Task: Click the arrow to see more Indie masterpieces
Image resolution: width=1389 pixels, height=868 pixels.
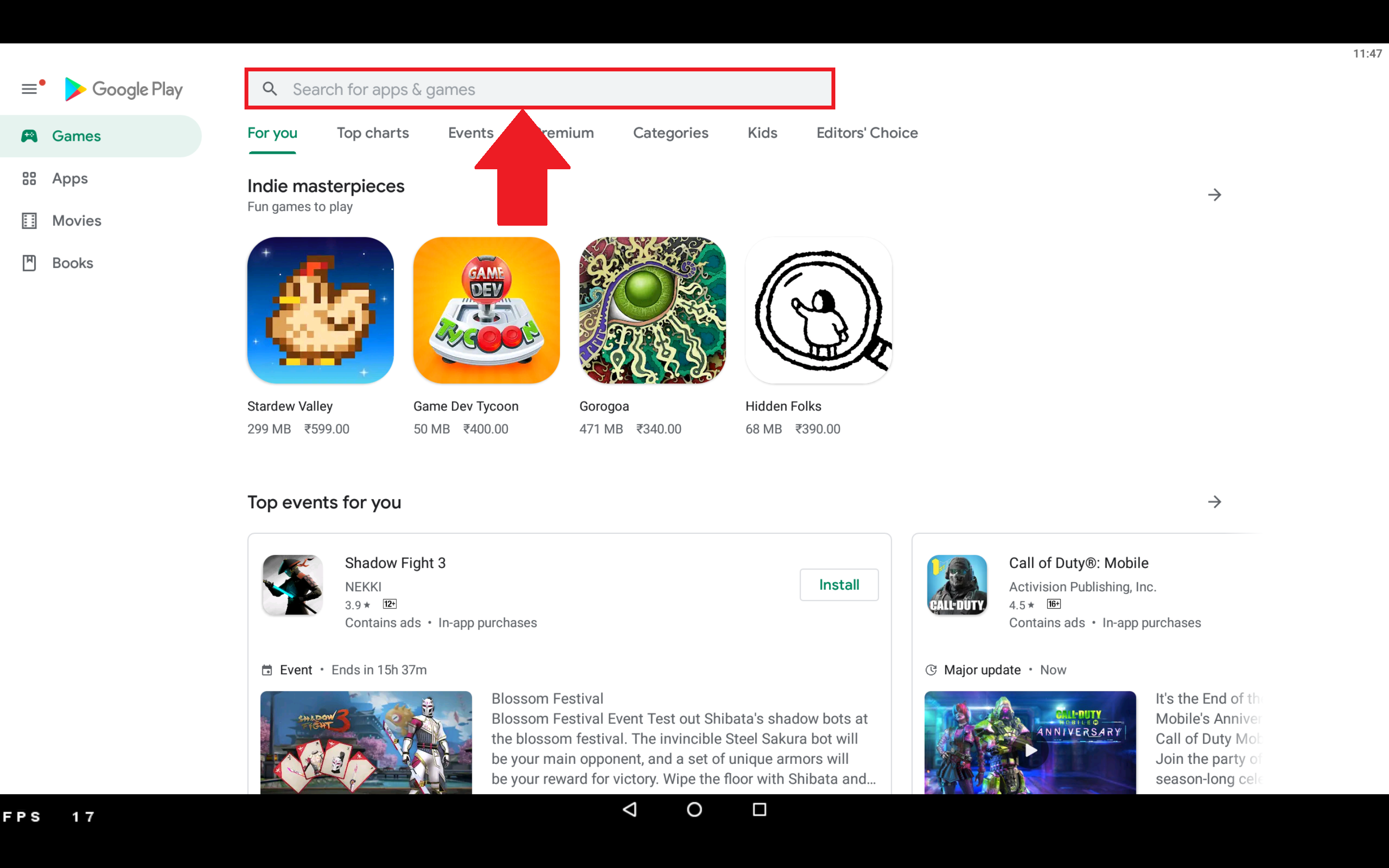Action: point(1215,194)
